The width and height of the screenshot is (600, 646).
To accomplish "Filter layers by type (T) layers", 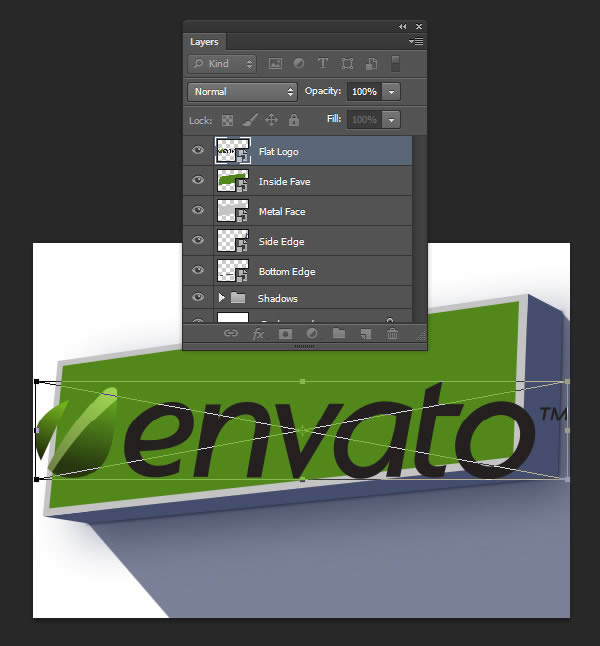I will click(323, 63).
